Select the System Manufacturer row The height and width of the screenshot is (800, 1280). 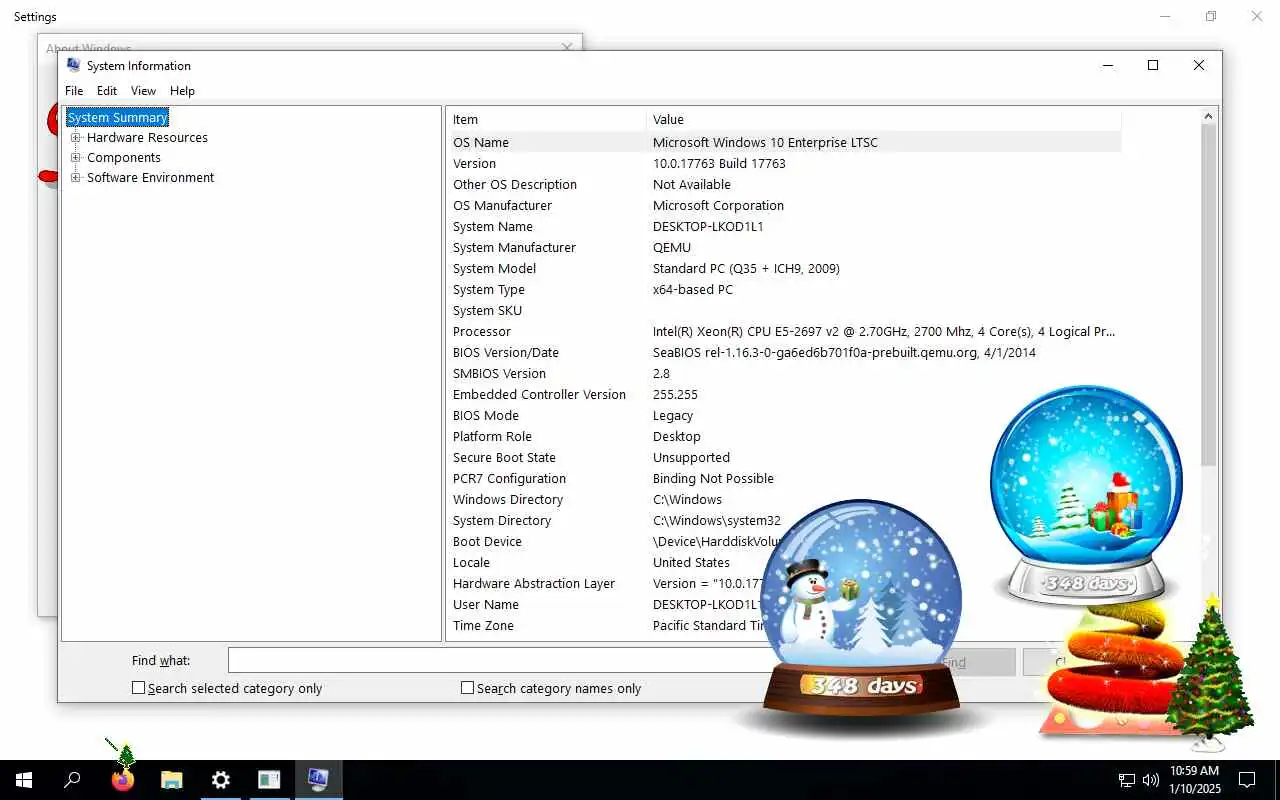(x=784, y=248)
